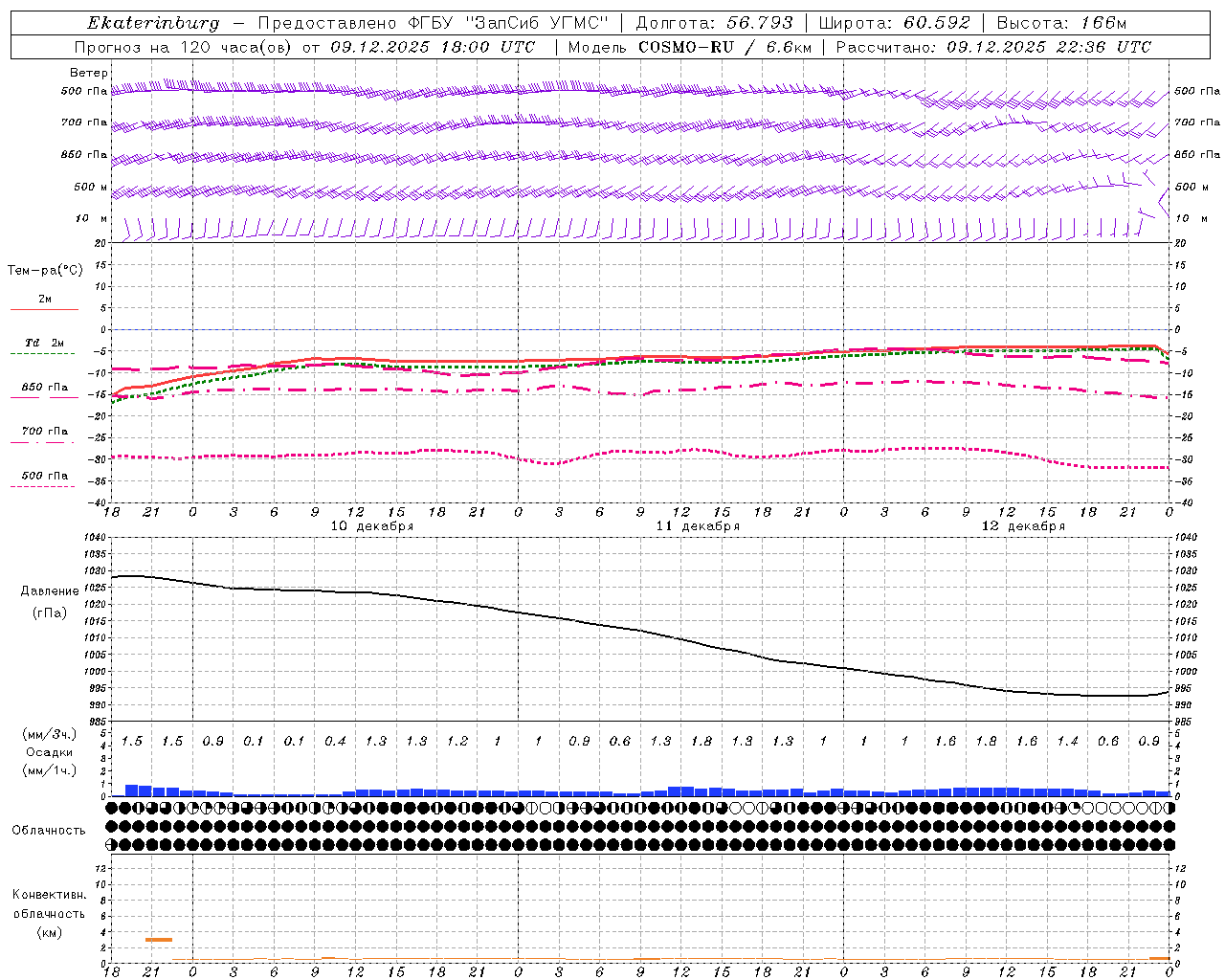
Task: Click the '2м' temperature legend entry
Action: [x=45, y=300]
